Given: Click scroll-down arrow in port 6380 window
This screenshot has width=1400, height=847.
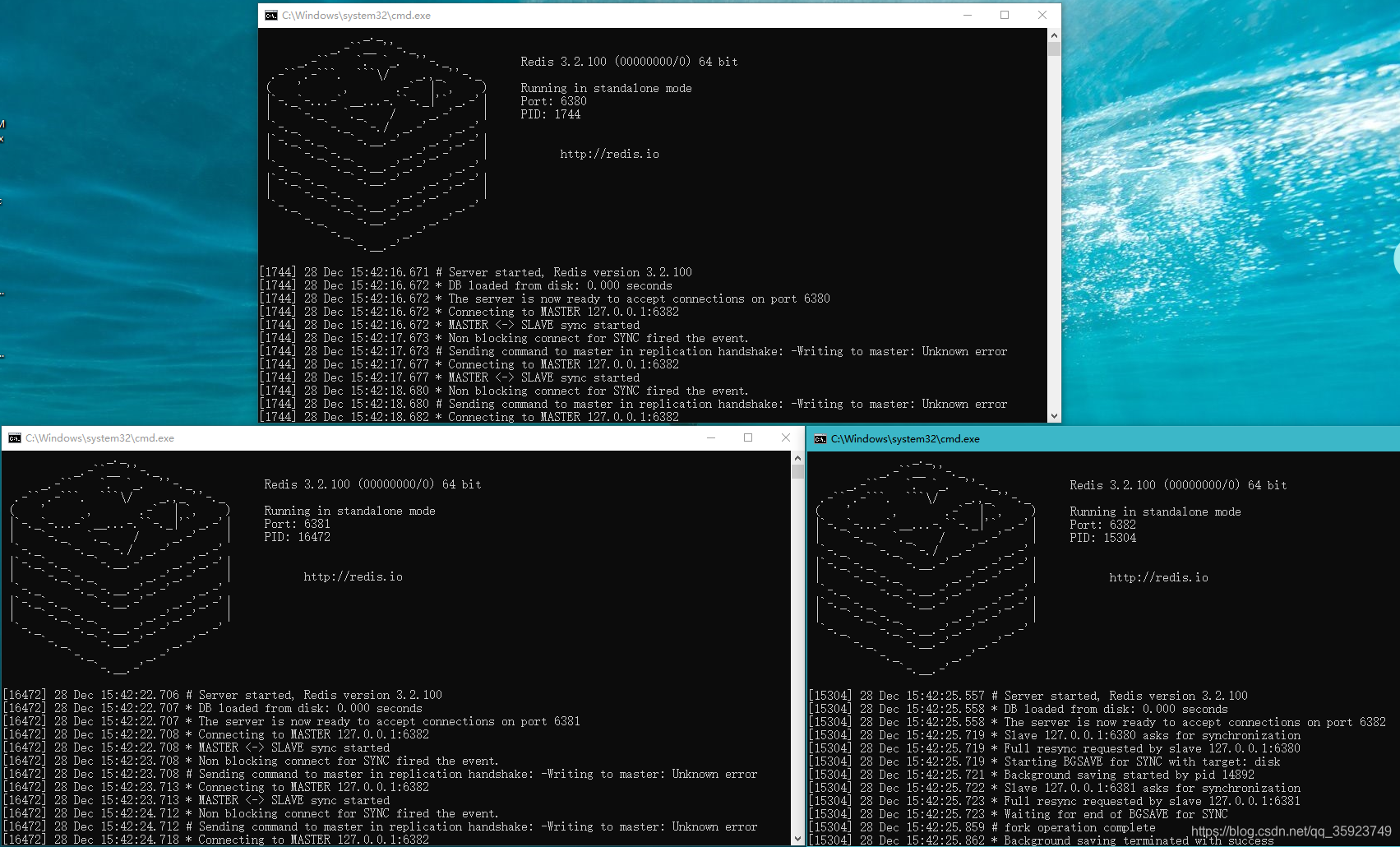Looking at the screenshot, I should tap(1054, 416).
